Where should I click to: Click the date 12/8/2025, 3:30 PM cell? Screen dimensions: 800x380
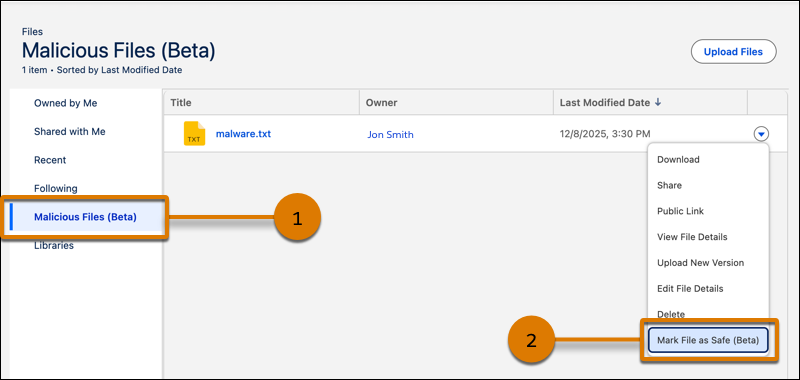pos(605,134)
